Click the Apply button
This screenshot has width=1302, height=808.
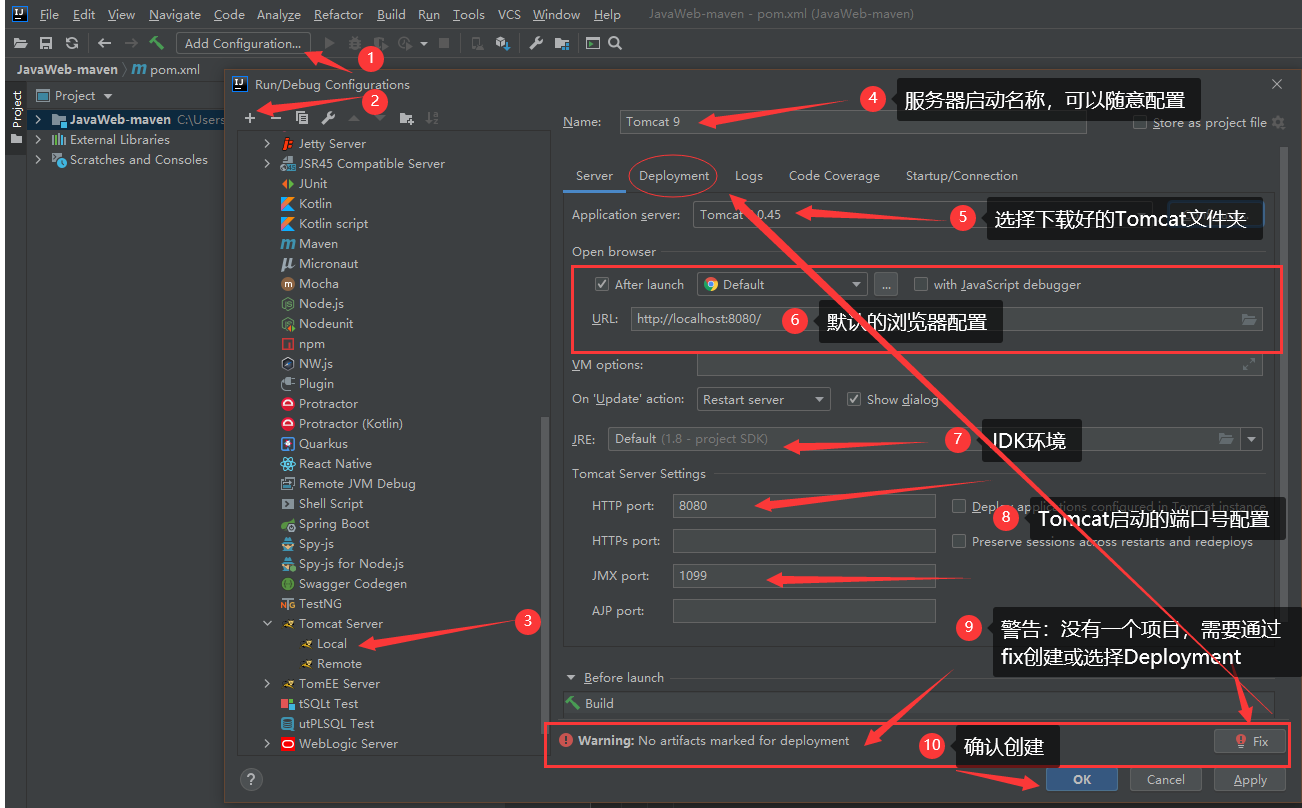point(1250,779)
